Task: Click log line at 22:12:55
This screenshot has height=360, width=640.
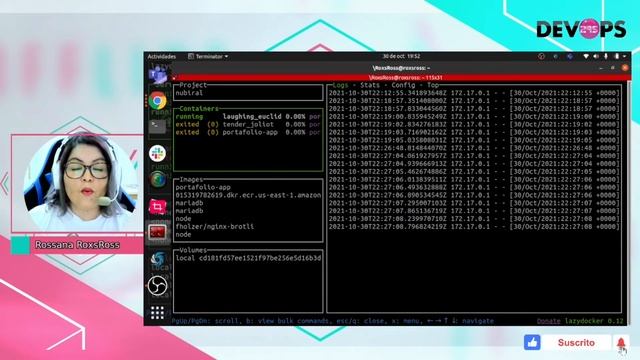Action: (x=474, y=93)
